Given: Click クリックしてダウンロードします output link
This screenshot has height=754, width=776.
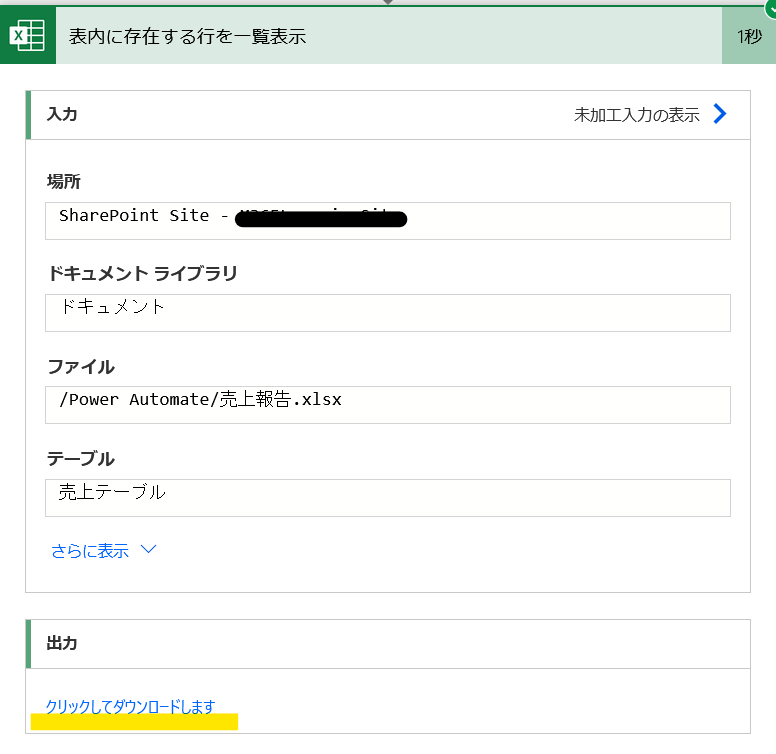Looking at the screenshot, I should (131, 707).
